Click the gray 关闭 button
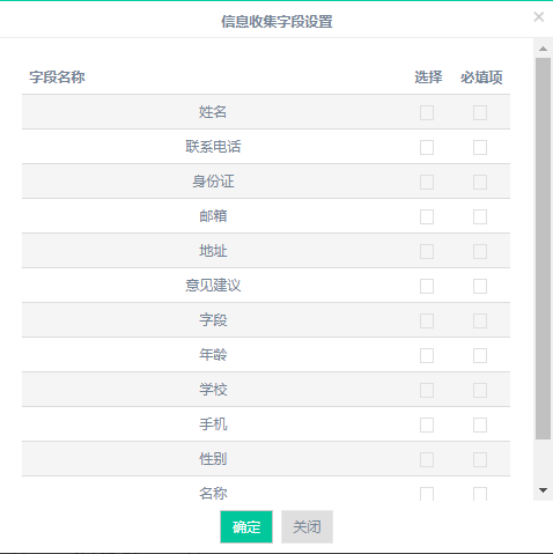This screenshot has width=554, height=555. [x=307, y=527]
